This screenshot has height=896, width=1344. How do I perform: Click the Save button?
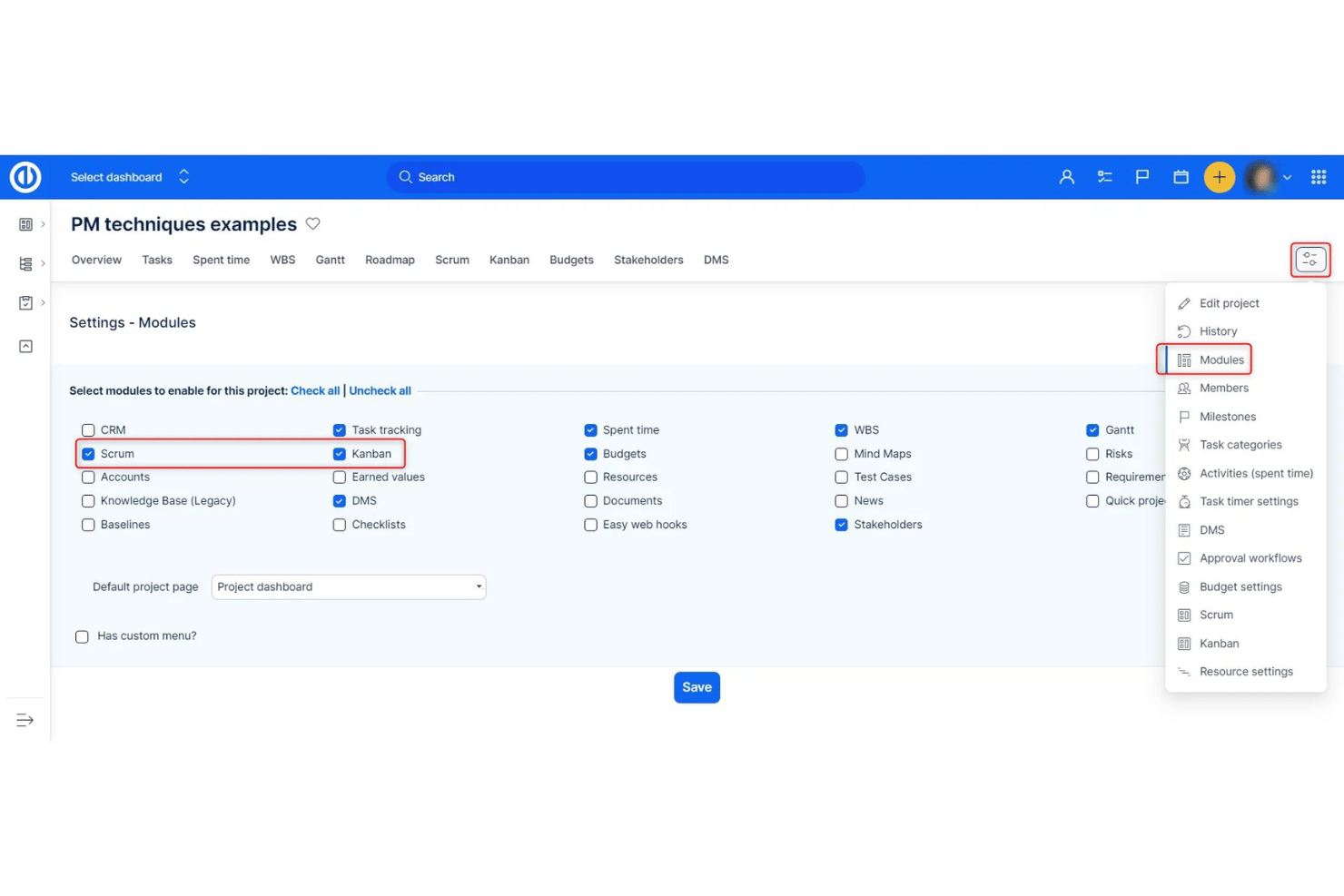pyautogui.click(x=697, y=687)
